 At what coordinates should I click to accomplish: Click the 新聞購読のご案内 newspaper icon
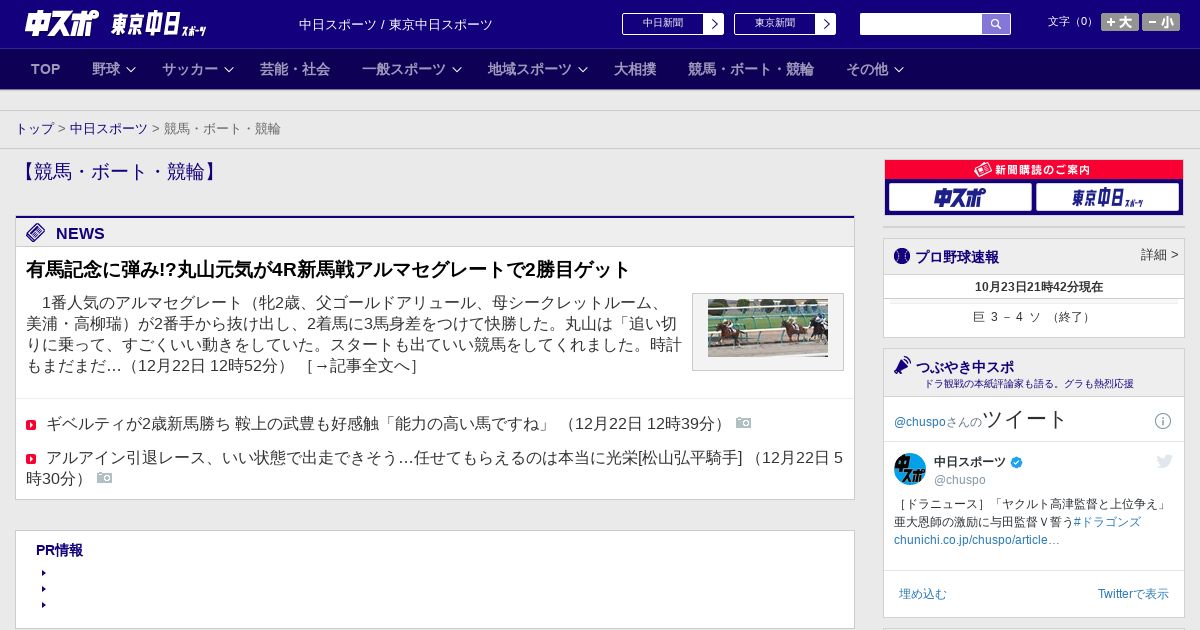click(983, 170)
